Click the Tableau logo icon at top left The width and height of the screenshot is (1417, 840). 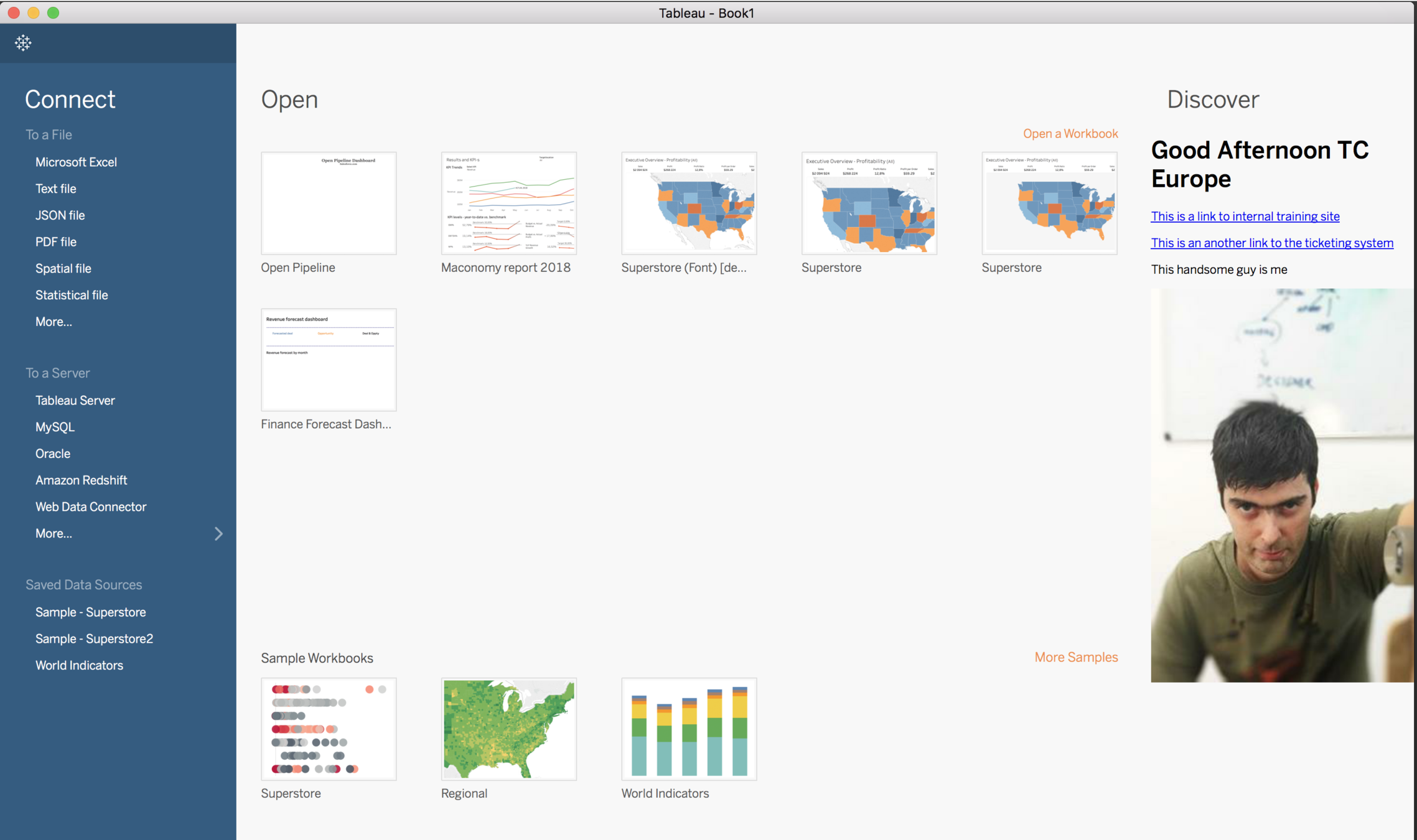click(x=23, y=43)
